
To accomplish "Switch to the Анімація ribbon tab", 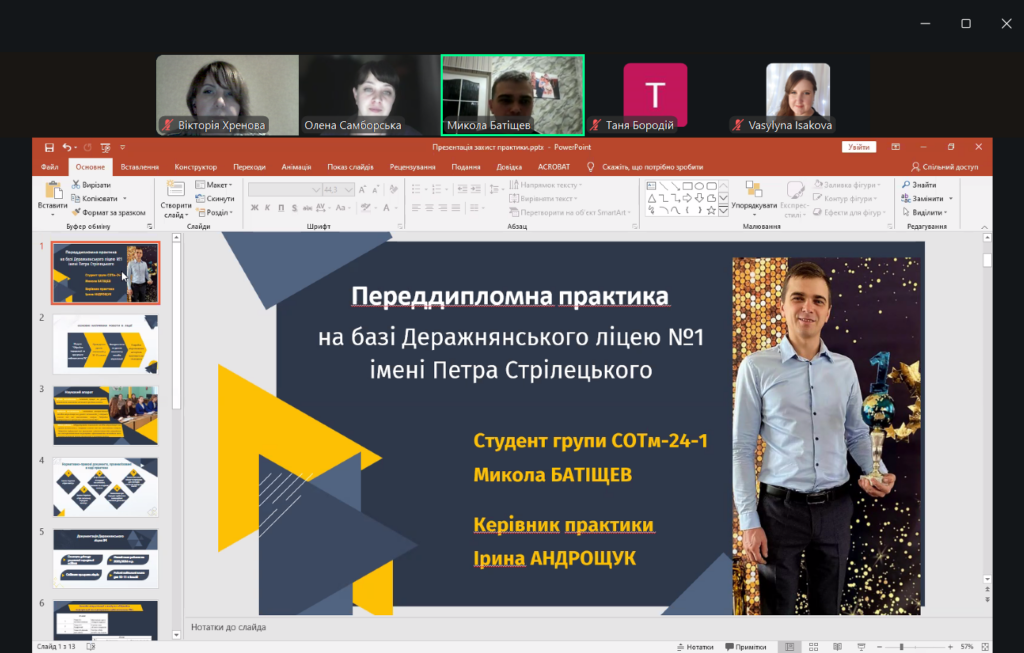I will (x=296, y=167).
